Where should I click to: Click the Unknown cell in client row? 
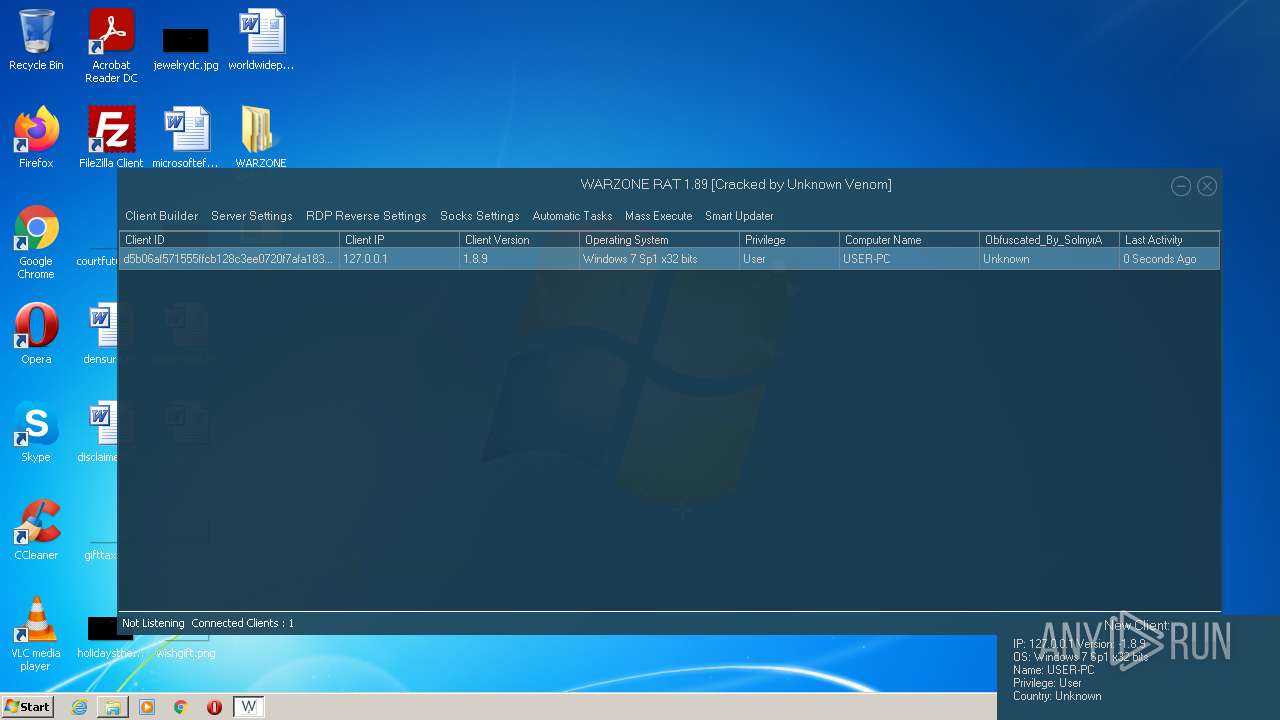pos(1049,259)
